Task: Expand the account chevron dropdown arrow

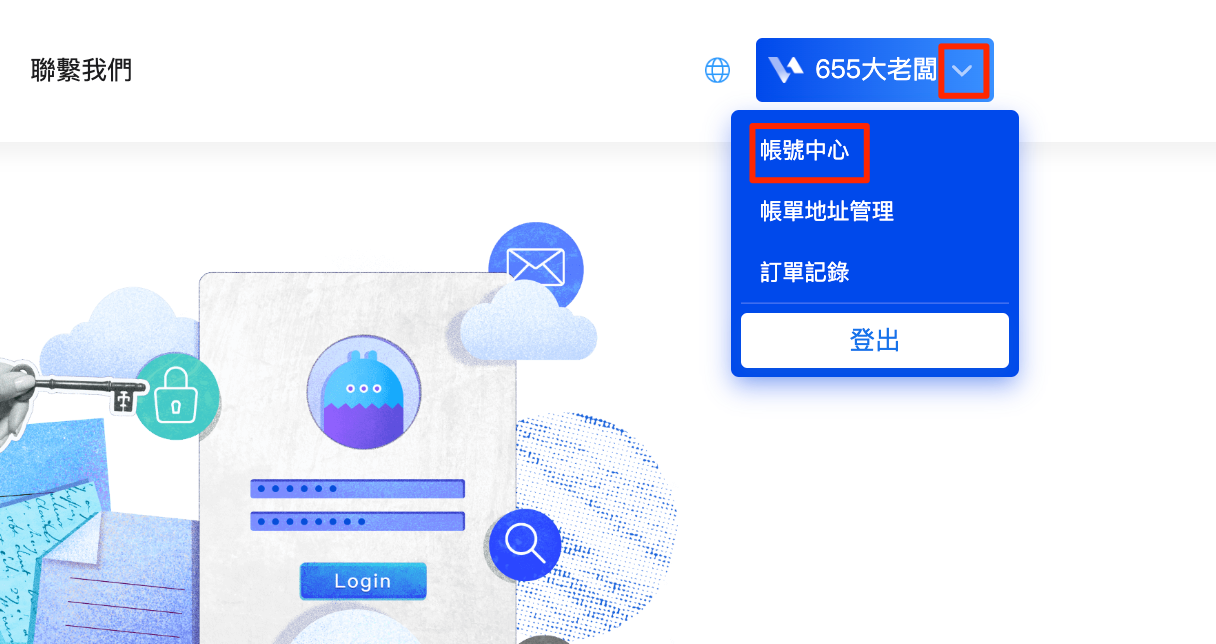Action: [962, 70]
